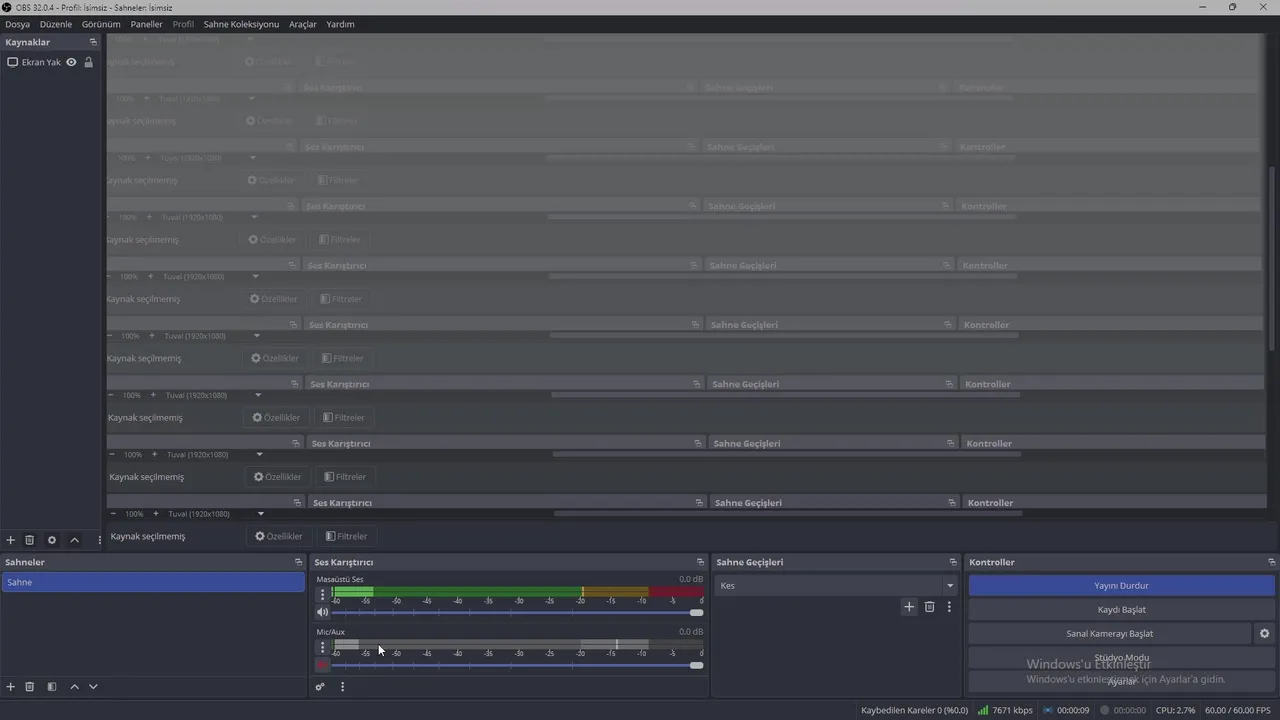Click the green bitrate bars icon in status bar
This screenshot has width=1280, height=720.
coord(983,710)
